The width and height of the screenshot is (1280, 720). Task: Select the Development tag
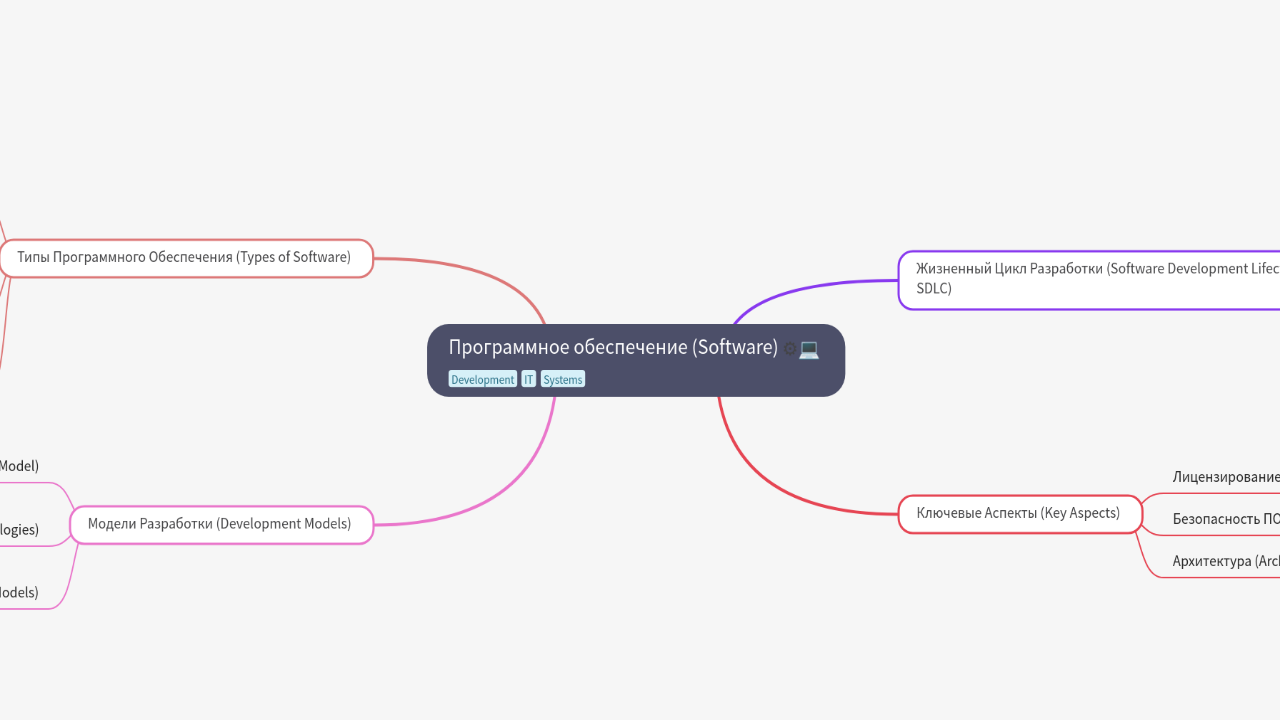point(482,380)
